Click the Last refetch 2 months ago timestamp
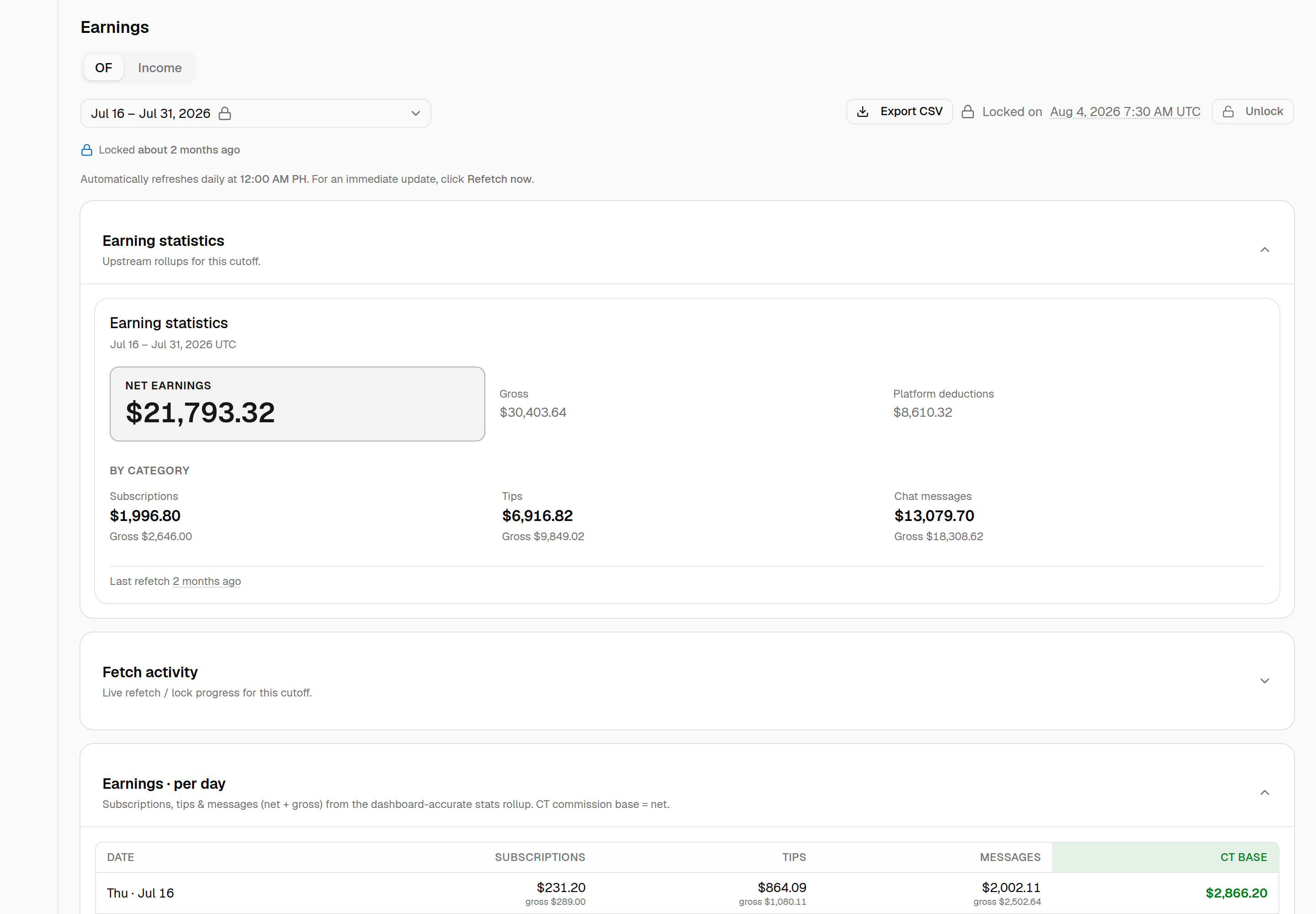The height and width of the screenshot is (914, 1316). (207, 581)
